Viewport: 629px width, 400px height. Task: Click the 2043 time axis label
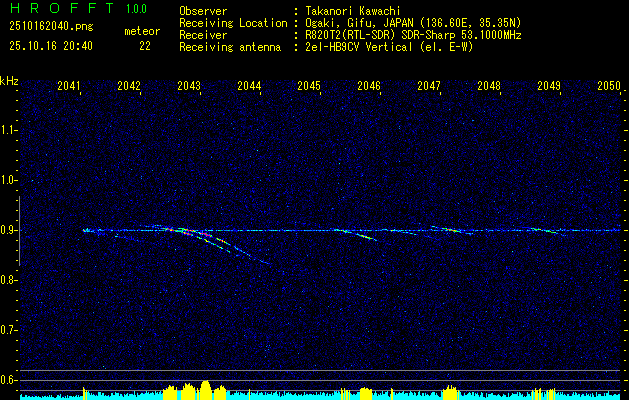click(189, 86)
